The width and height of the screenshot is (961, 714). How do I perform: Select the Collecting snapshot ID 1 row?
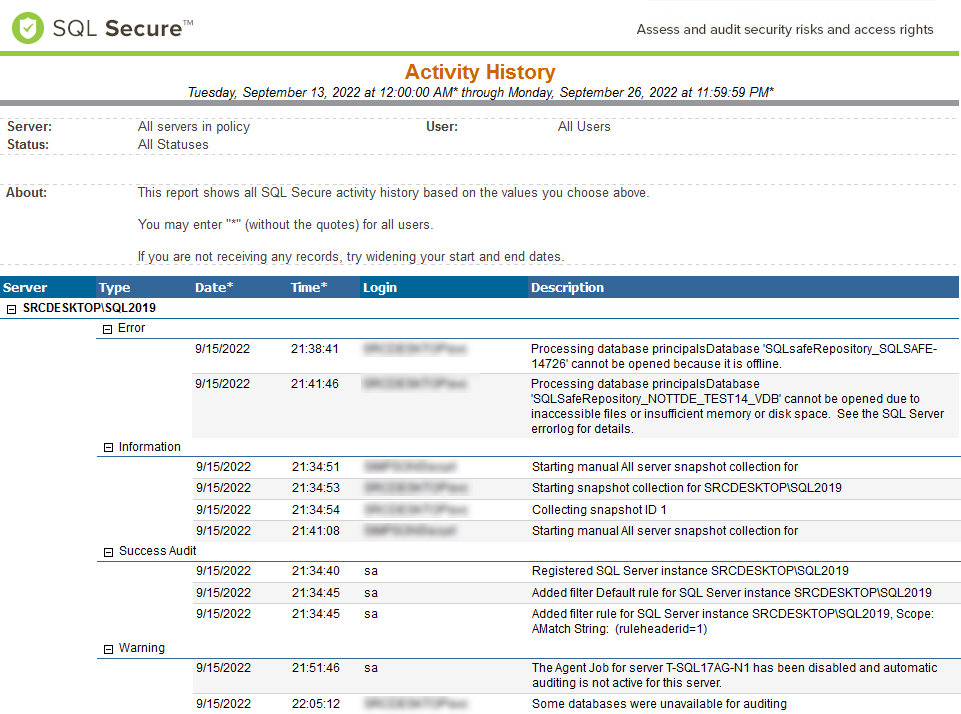click(576, 510)
